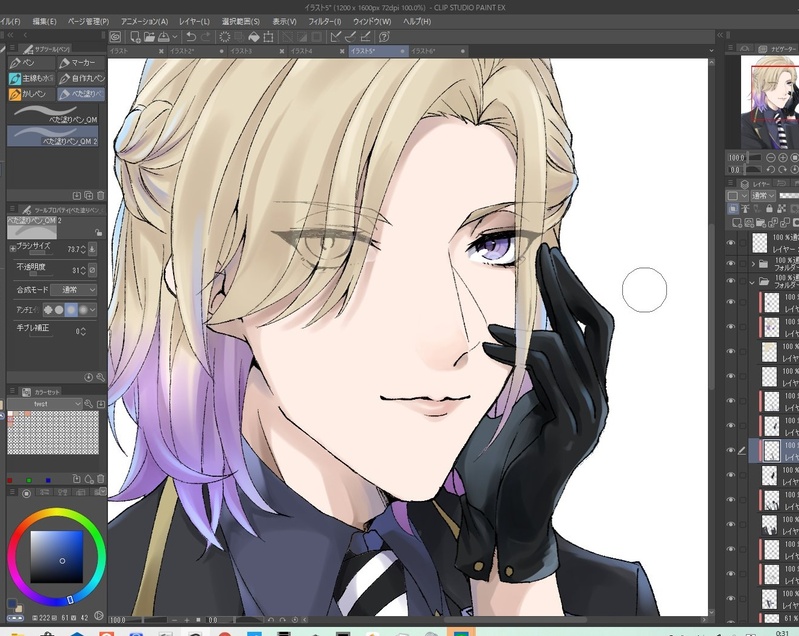Viewport: 799px width, 636px height.
Task: Delete color with color set trash icon
Action: (100, 479)
